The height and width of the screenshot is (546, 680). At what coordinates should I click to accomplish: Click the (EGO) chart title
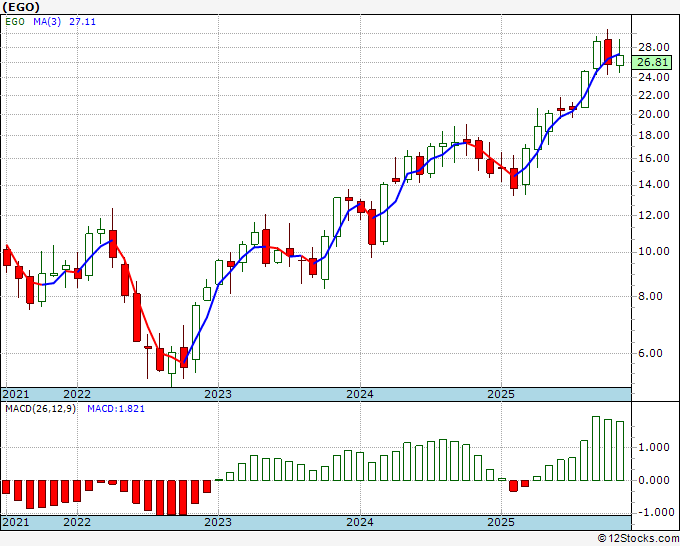tap(21, 7)
